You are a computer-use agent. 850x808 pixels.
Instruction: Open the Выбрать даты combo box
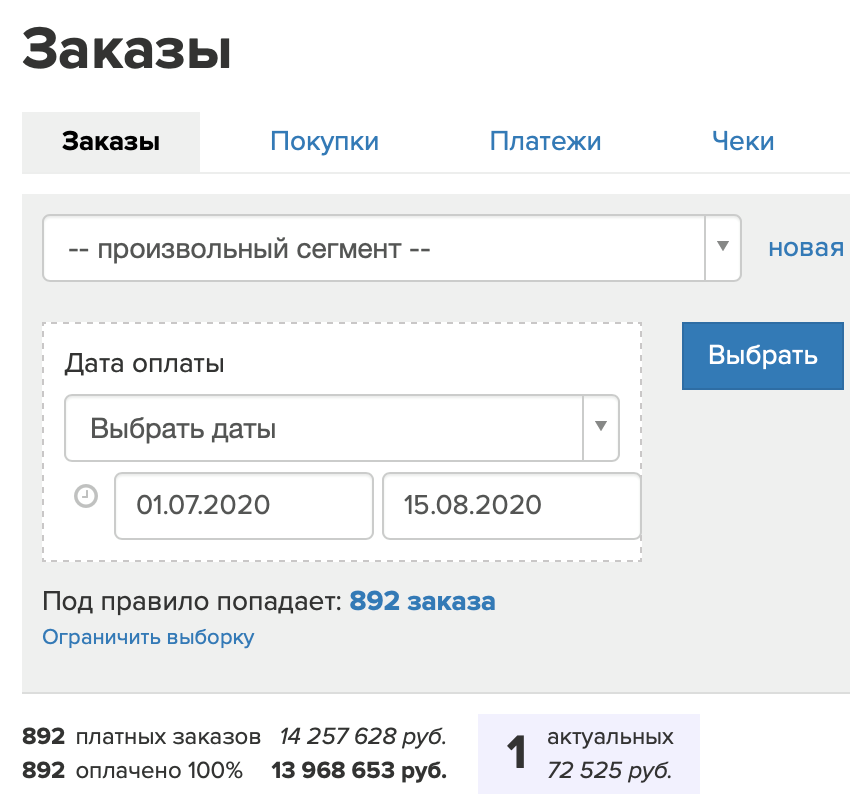pyautogui.click(x=323, y=428)
